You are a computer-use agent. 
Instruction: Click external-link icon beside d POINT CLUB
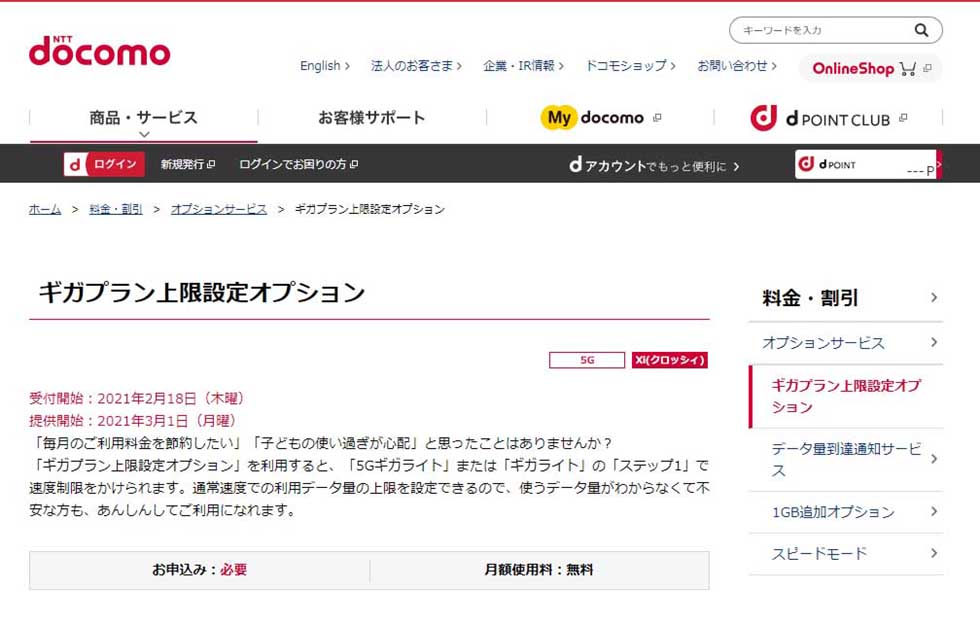click(x=903, y=118)
